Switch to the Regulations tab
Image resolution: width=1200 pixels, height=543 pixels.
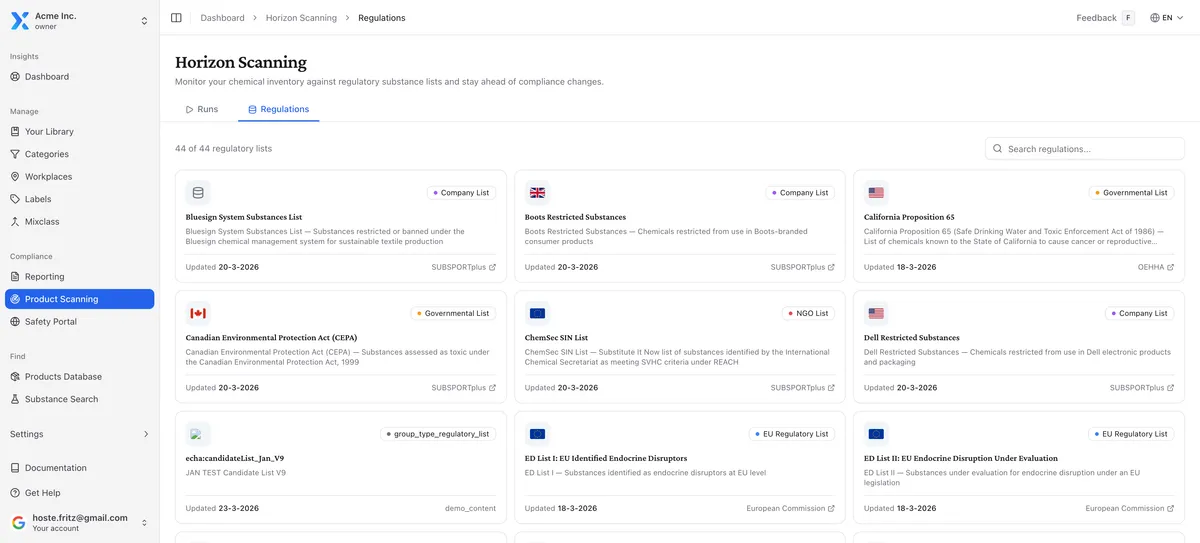(279, 109)
